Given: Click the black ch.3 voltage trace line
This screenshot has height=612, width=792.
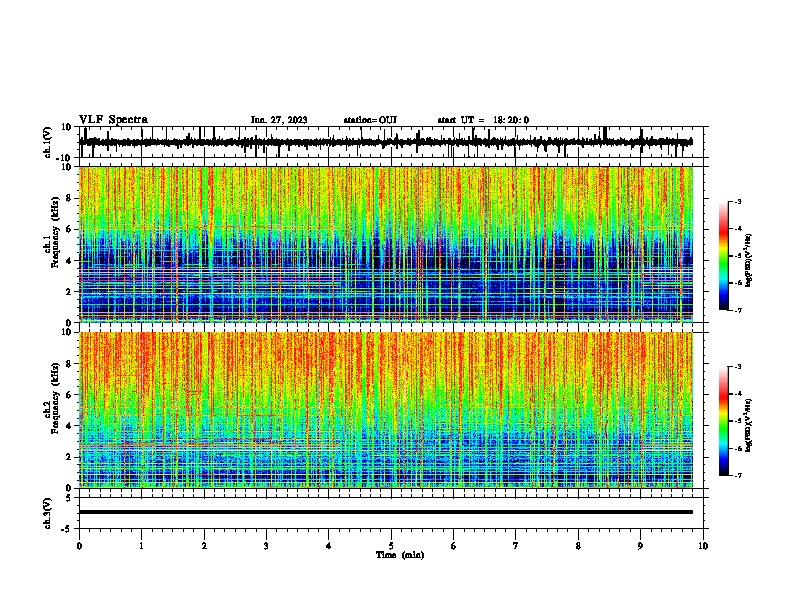Looking at the screenshot, I should coord(385,512).
